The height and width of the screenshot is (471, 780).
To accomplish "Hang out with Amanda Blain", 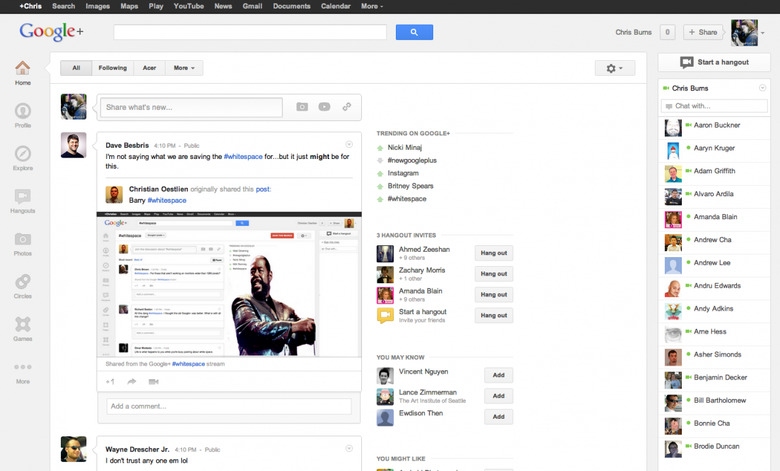I will point(493,295).
